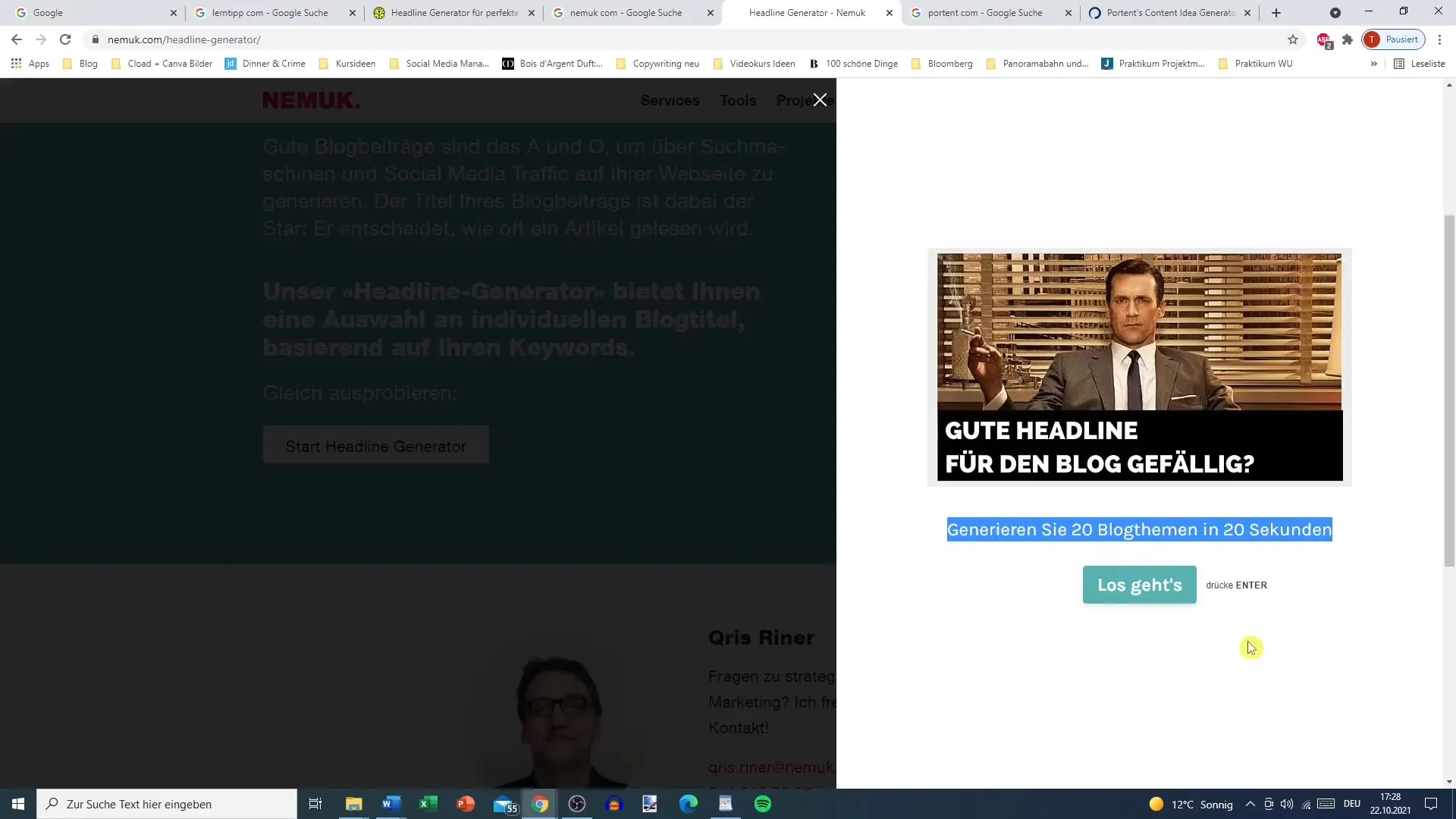
Task: Expand the hidden bookmarks chevron
Action: pos(1373,64)
